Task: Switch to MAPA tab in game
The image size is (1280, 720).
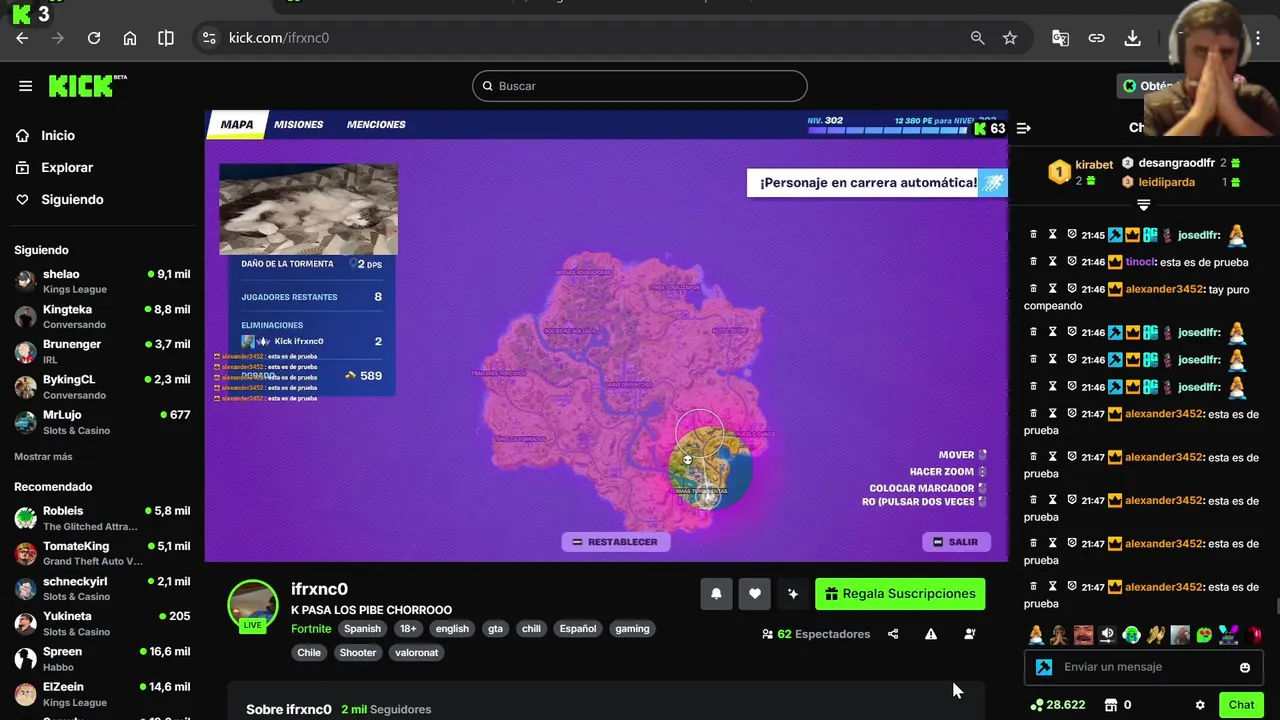Action: (237, 125)
